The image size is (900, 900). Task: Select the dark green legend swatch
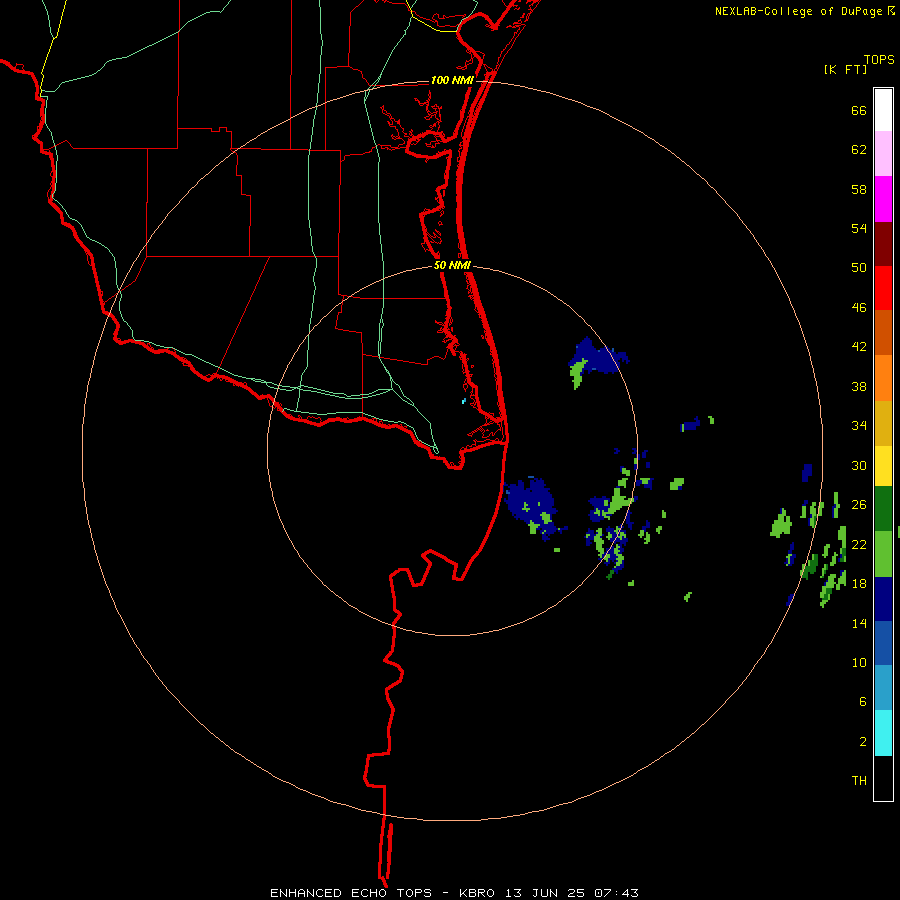pos(883,509)
